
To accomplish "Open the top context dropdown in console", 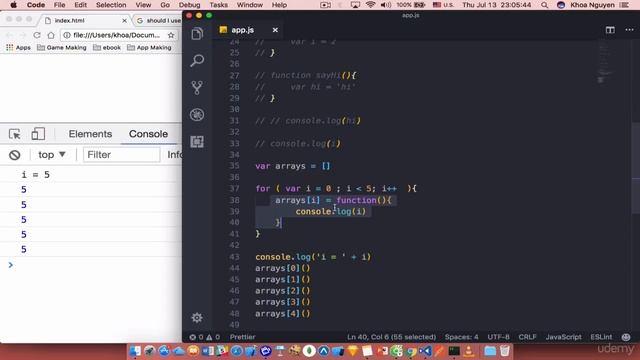I will [51, 155].
